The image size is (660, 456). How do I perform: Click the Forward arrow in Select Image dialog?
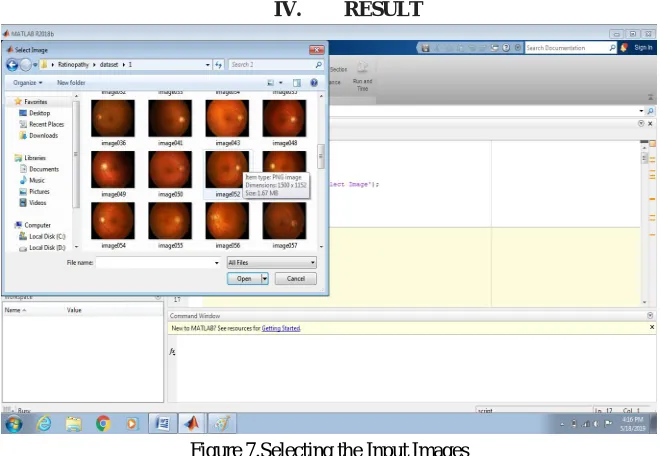click(x=26, y=65)
